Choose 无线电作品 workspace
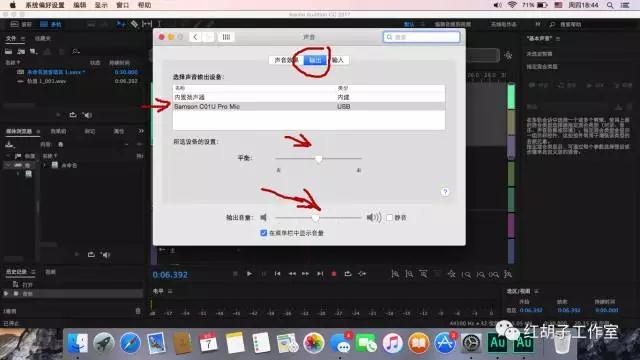This screenshot has height=360, width=640. 503,24
